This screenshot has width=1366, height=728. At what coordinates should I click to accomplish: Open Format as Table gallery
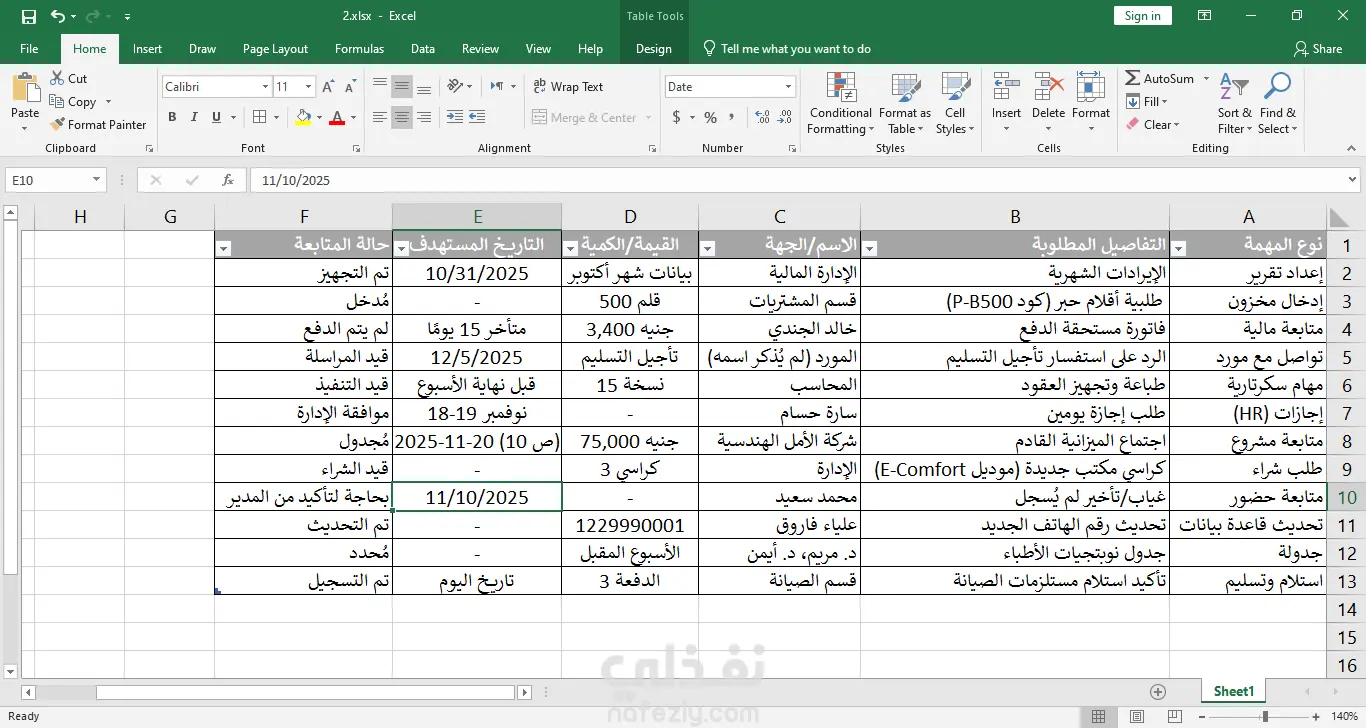905,103
